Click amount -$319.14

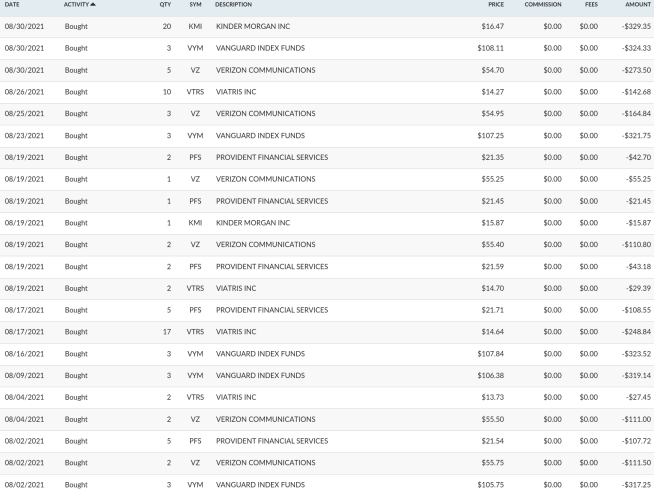pyautogui.click(x=636, y=375)
